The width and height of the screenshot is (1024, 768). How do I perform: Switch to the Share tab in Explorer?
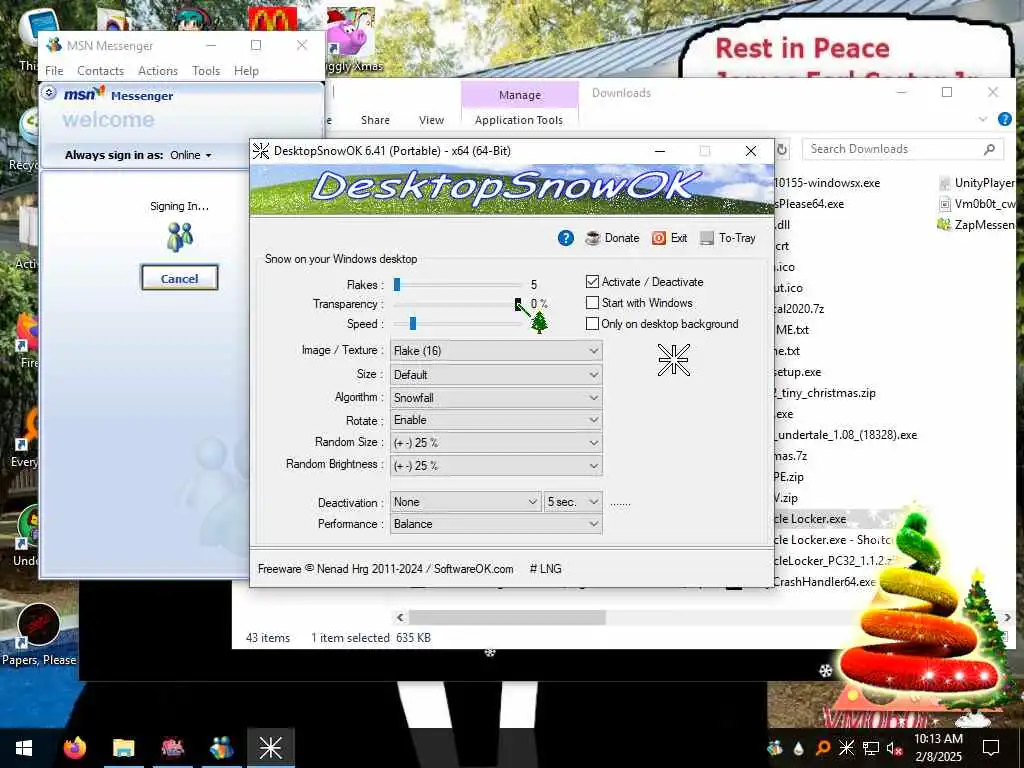(x=376, y=120)
